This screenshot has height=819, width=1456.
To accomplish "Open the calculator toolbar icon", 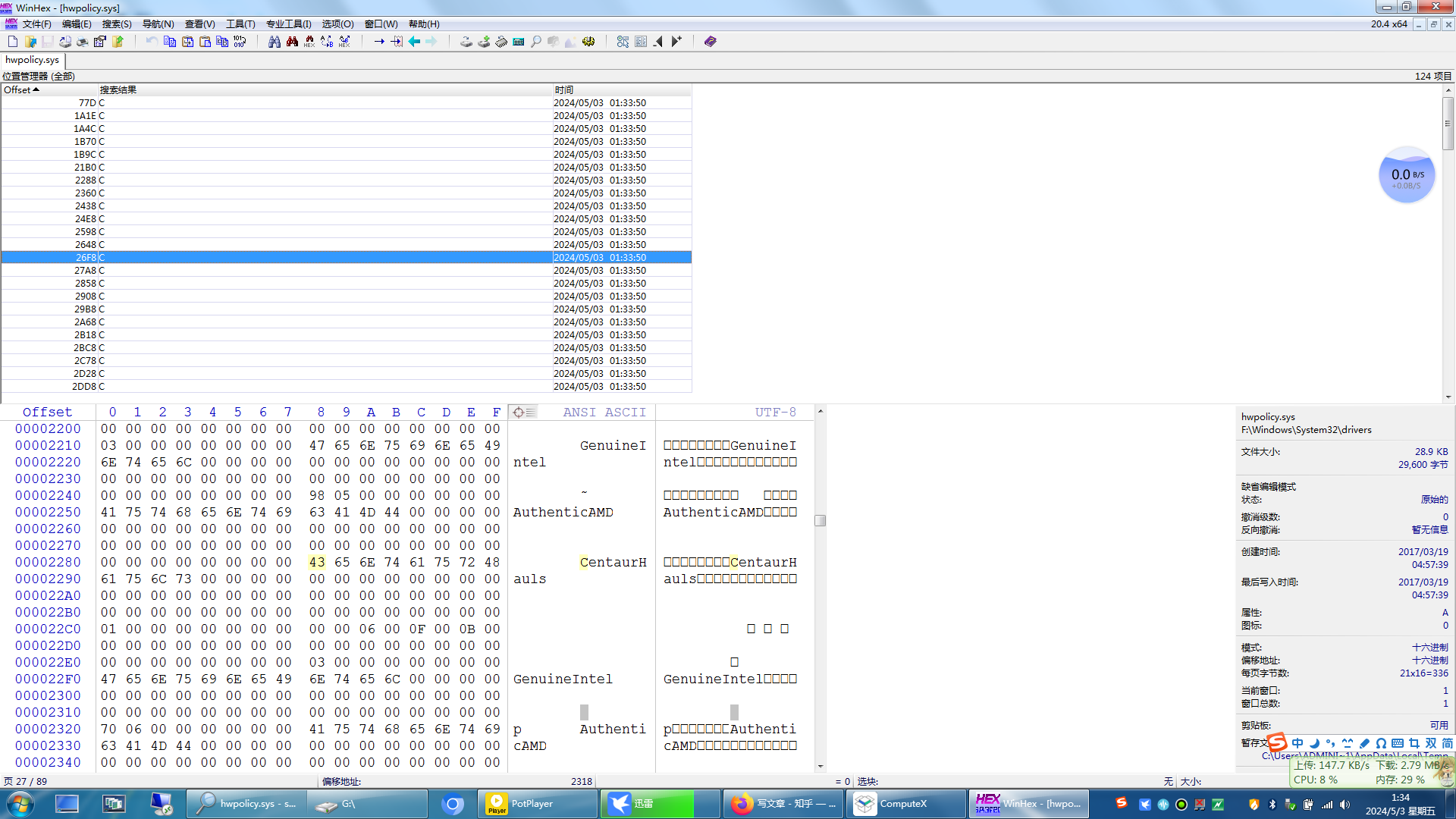I will (519, 42).
